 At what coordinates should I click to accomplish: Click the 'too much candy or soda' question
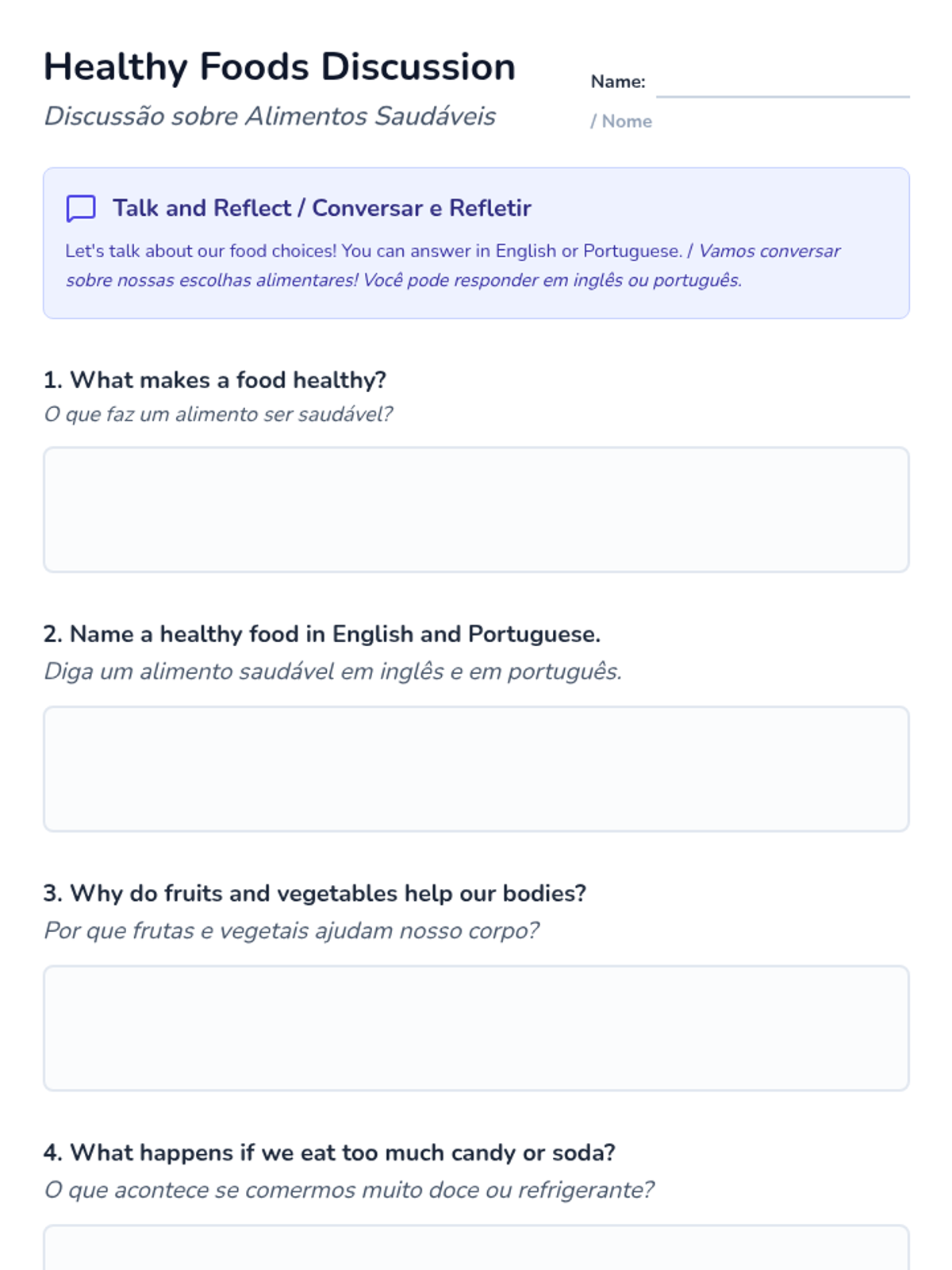pyautogui.click(x=329, y=1153)
